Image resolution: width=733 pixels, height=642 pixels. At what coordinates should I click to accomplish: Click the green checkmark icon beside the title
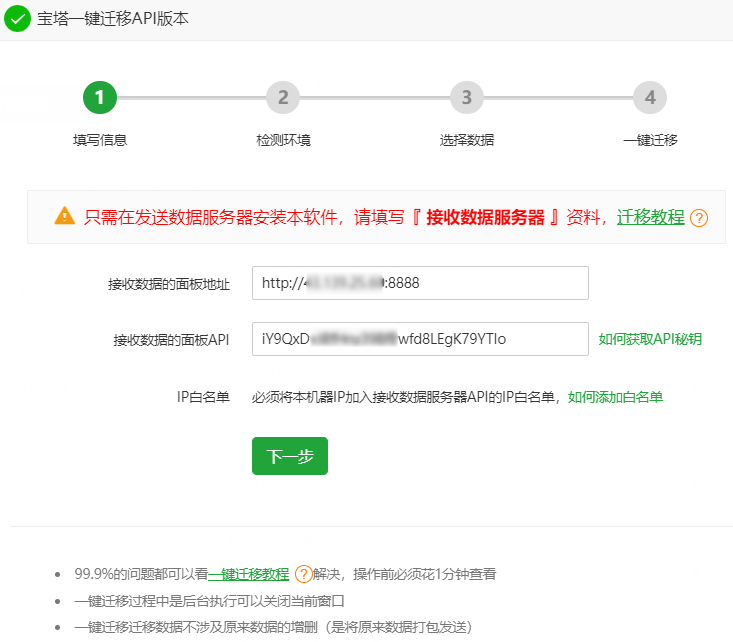pos(17,19)
